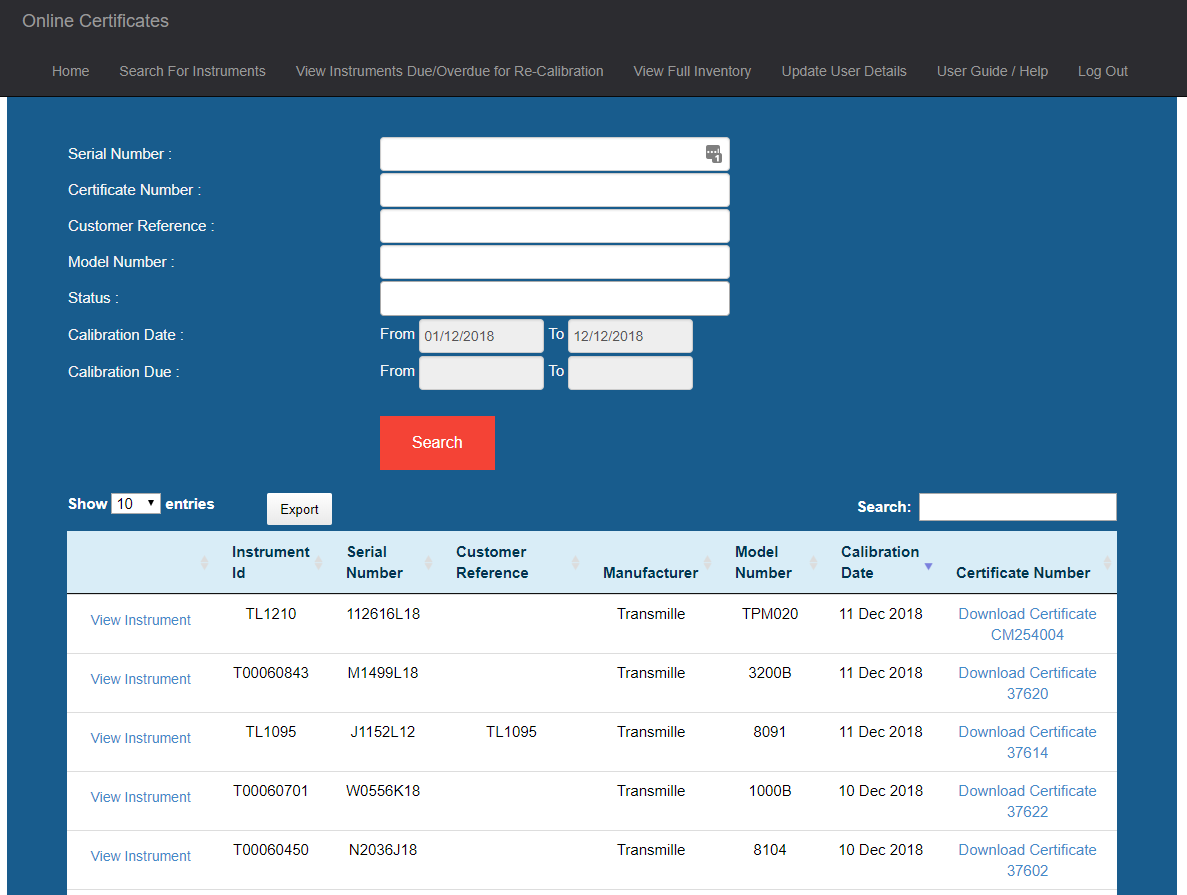The height and width of the screenshot is (895, 1187).
Task: Select serial number cell W0556K18
Action: click(383, 791)
